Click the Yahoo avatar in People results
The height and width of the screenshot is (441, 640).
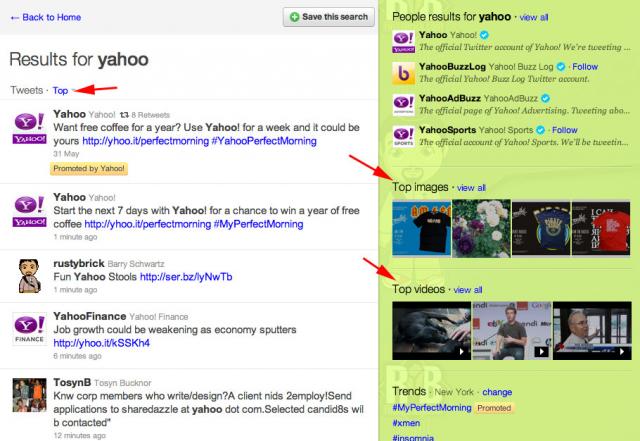click(x=402, y=41)
